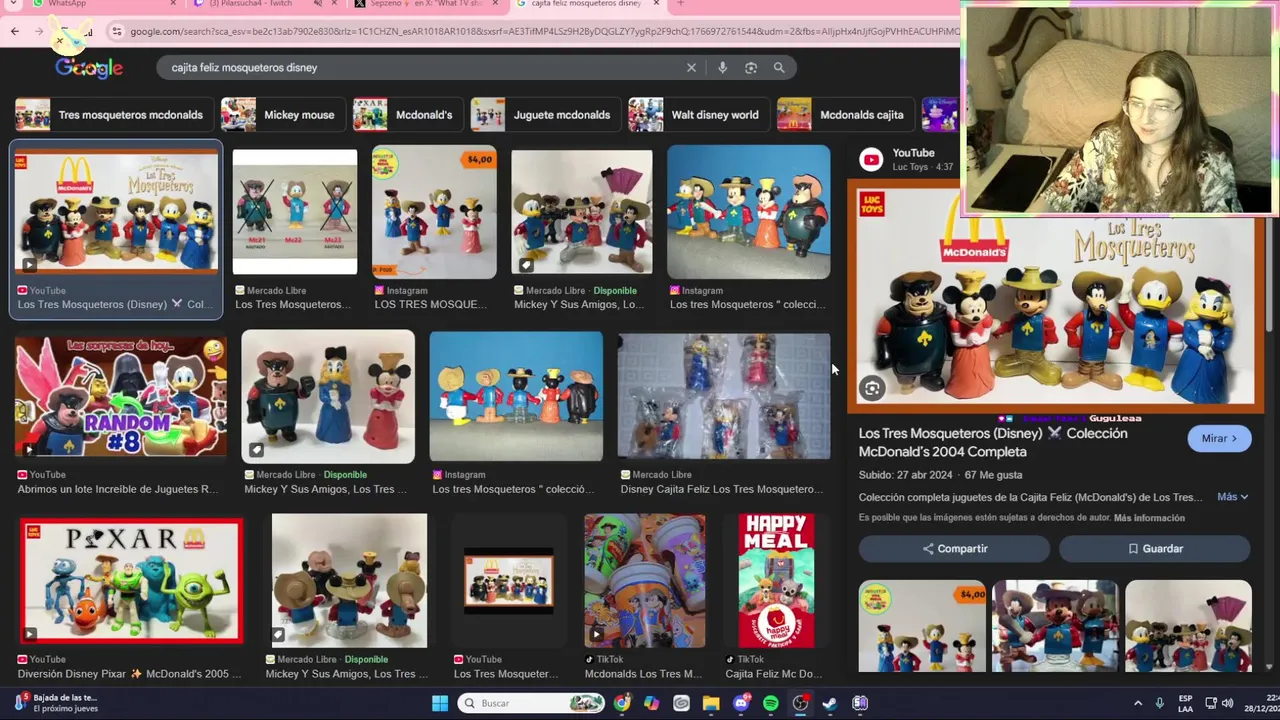Show hidden system tray icons
1280x720 pixels.
point(1138,703)
